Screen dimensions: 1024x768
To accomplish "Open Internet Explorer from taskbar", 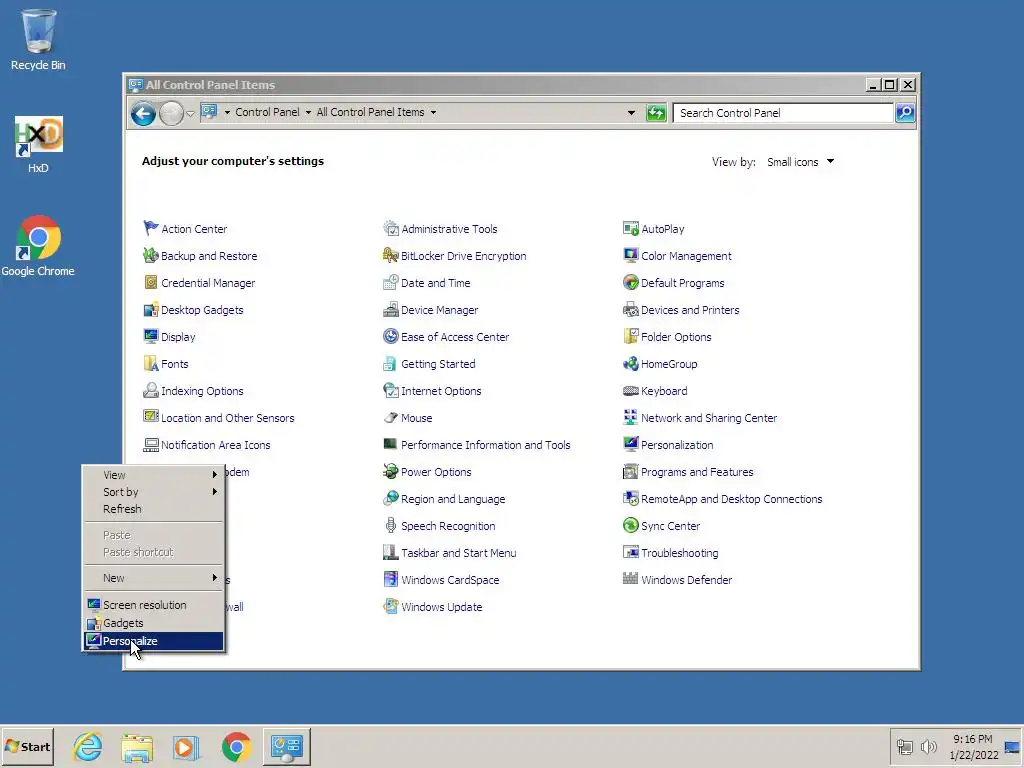I will (x=88, y=747).
